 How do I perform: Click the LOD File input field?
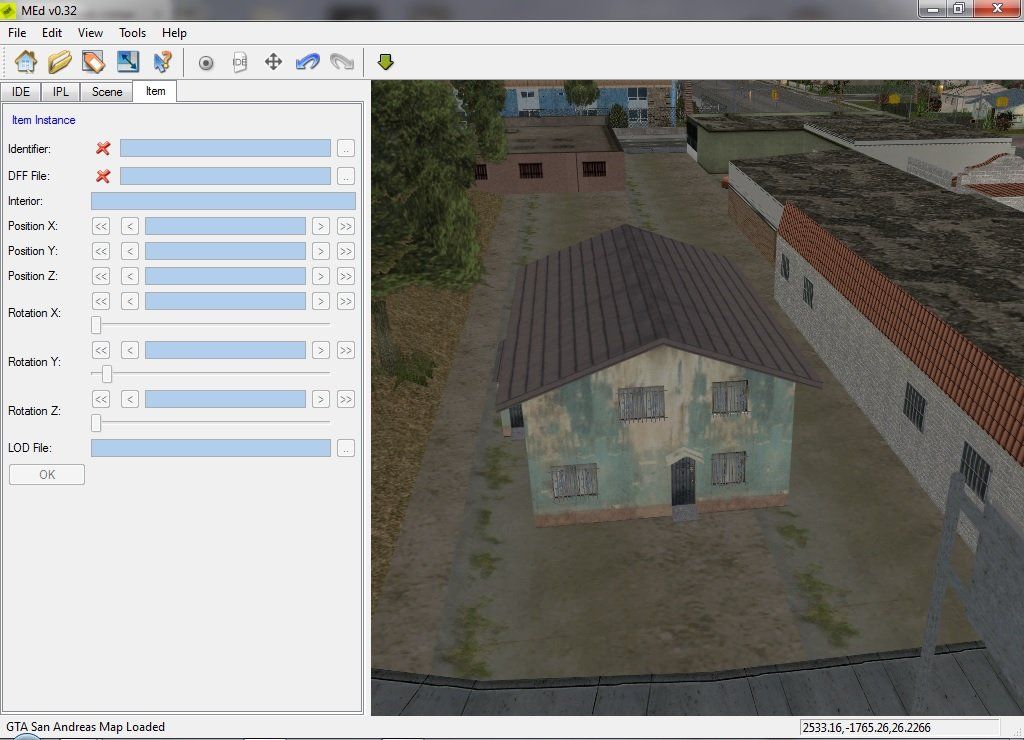click(211, 447)
